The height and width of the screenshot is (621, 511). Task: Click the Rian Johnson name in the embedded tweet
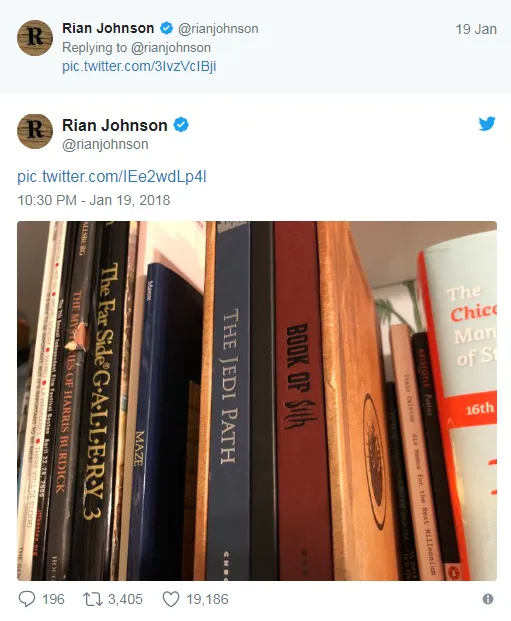click(x=115, y=125)
